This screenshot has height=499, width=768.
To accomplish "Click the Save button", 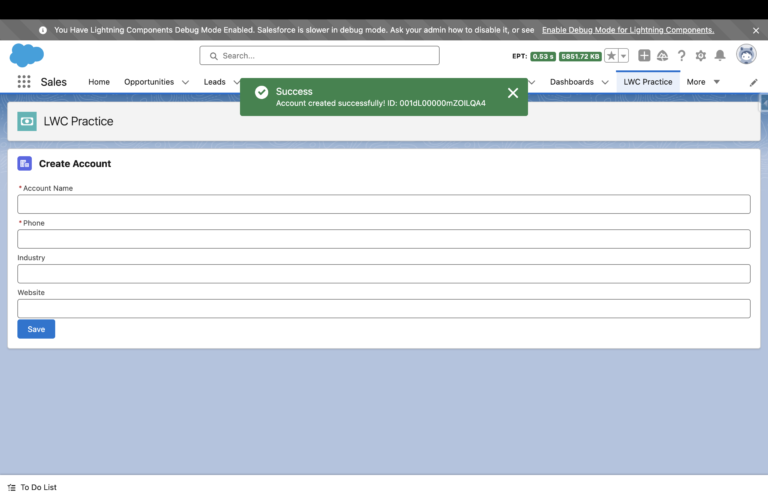I will 36,329.
